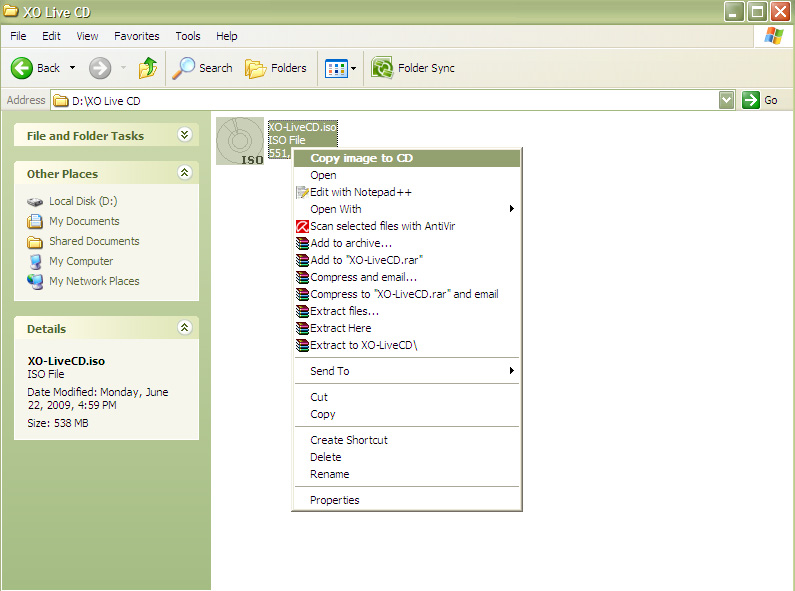Choose Create Shortcut
Viewport: 795px width, 591px height.
(407, 440)
